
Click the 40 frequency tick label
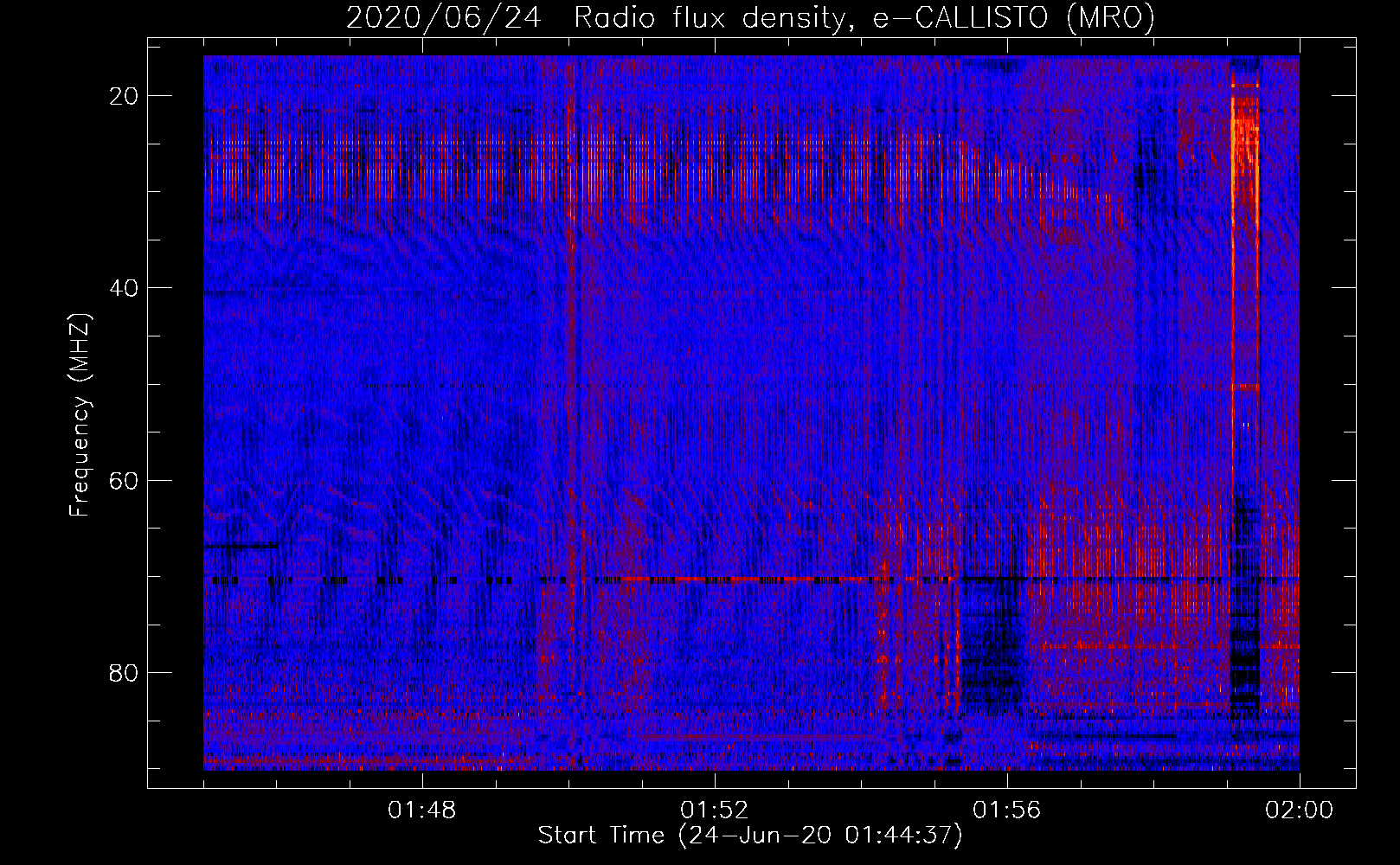click(x=124, y=288)
